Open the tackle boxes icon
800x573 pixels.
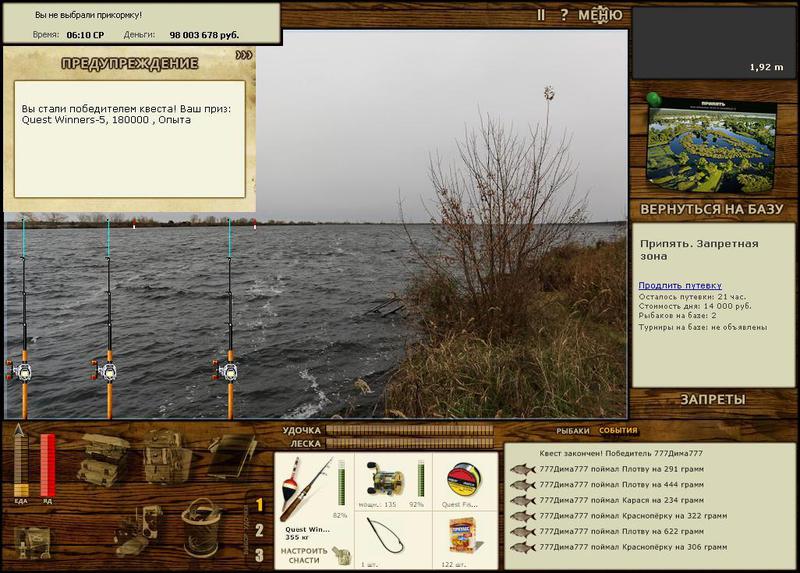pos(102,459)
